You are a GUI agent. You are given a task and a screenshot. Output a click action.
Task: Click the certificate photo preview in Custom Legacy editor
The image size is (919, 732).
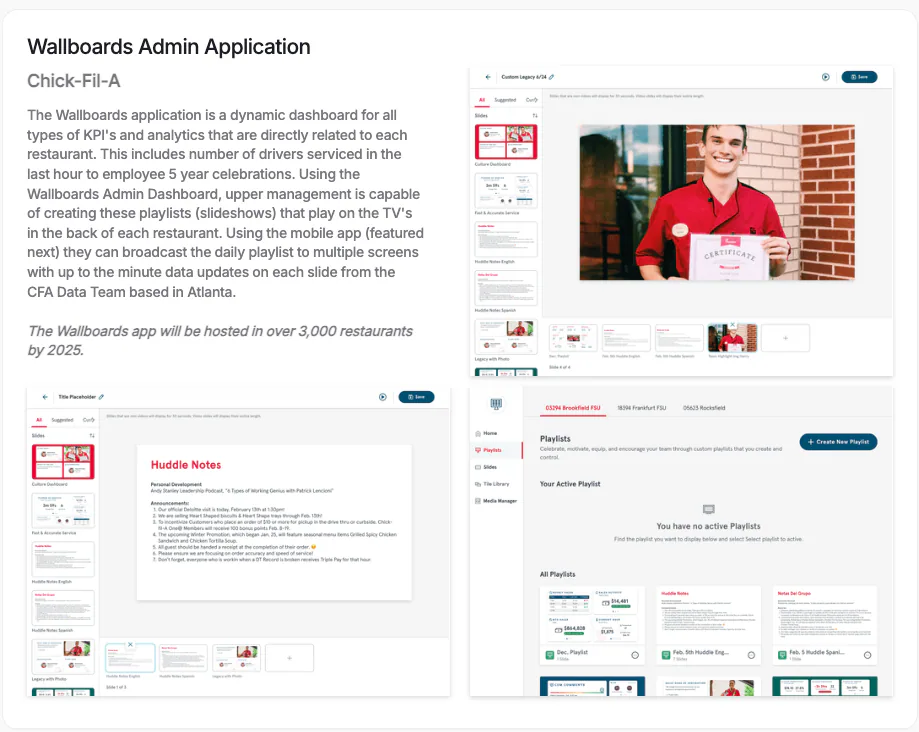(717, 202)
